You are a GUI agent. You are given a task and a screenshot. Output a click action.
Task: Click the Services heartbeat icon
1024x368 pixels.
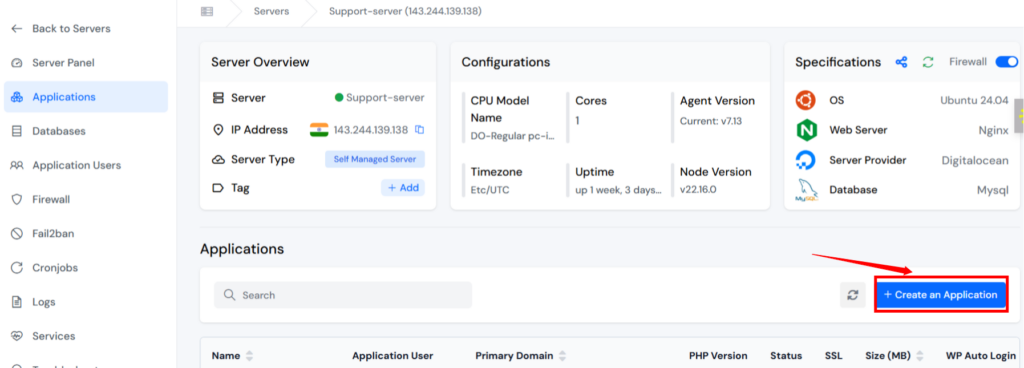17,336
